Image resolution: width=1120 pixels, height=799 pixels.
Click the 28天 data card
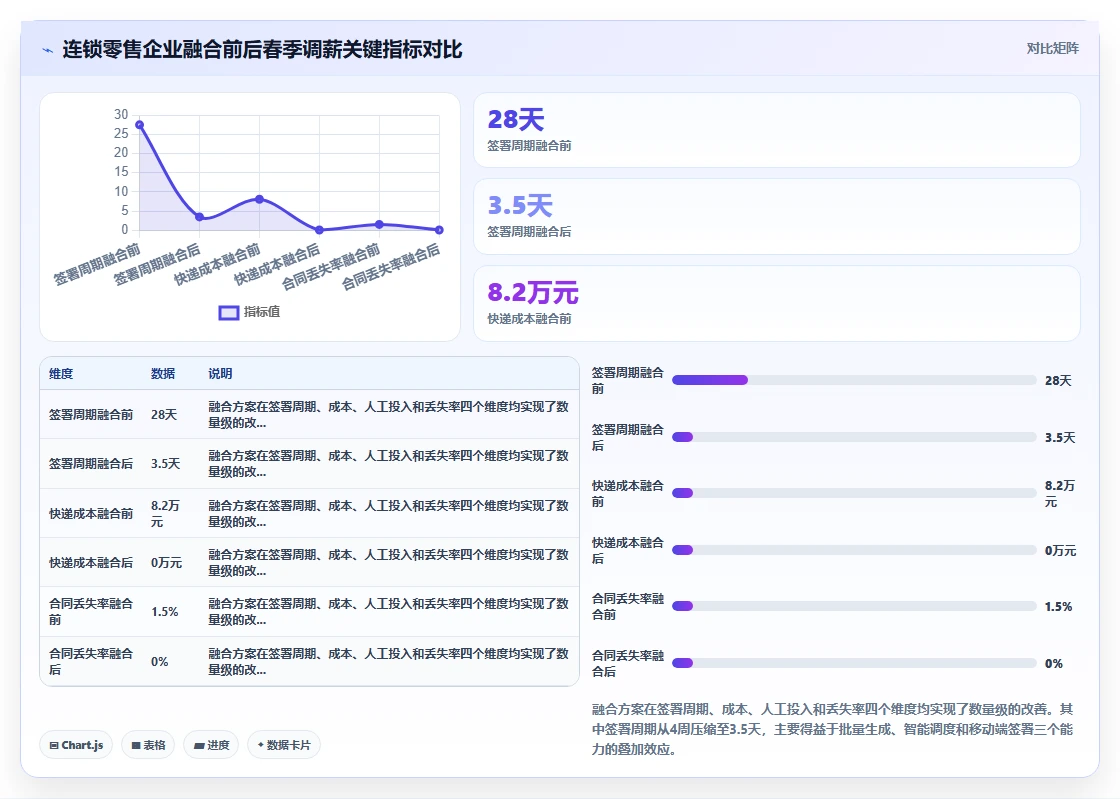(776, 130)
